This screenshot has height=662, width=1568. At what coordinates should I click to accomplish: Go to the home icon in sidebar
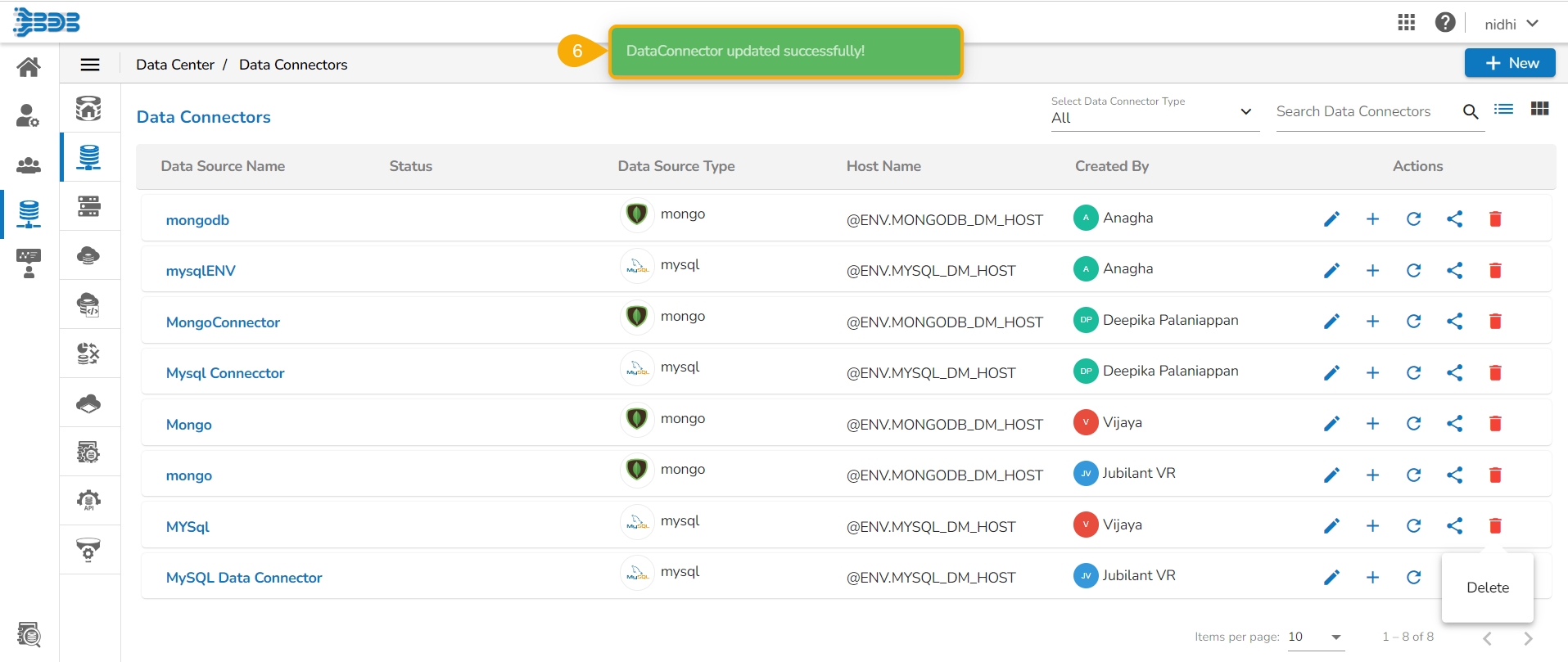coord(29,67)
